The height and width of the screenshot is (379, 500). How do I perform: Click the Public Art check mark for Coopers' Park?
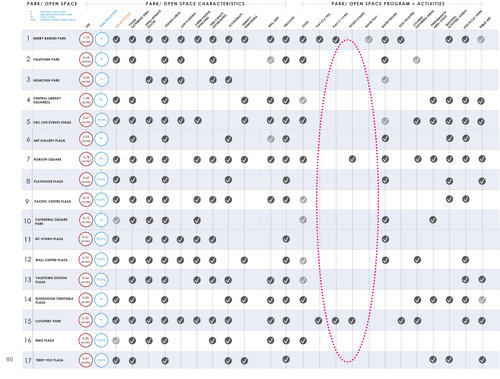click(x=482, y=320)
